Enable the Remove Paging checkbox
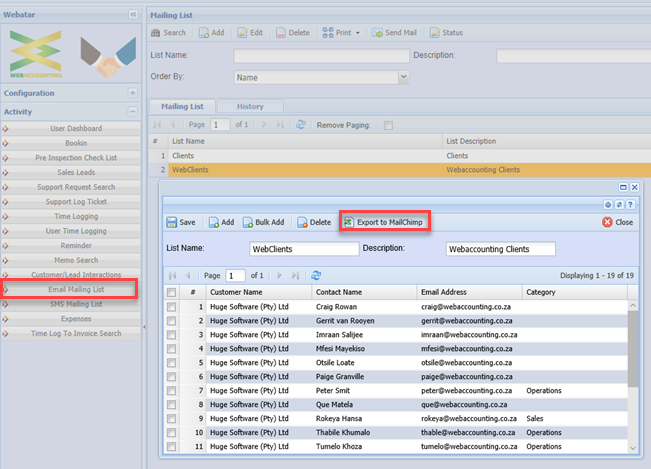The width and height of the screenshot is (651, 469). click(389, 125)
